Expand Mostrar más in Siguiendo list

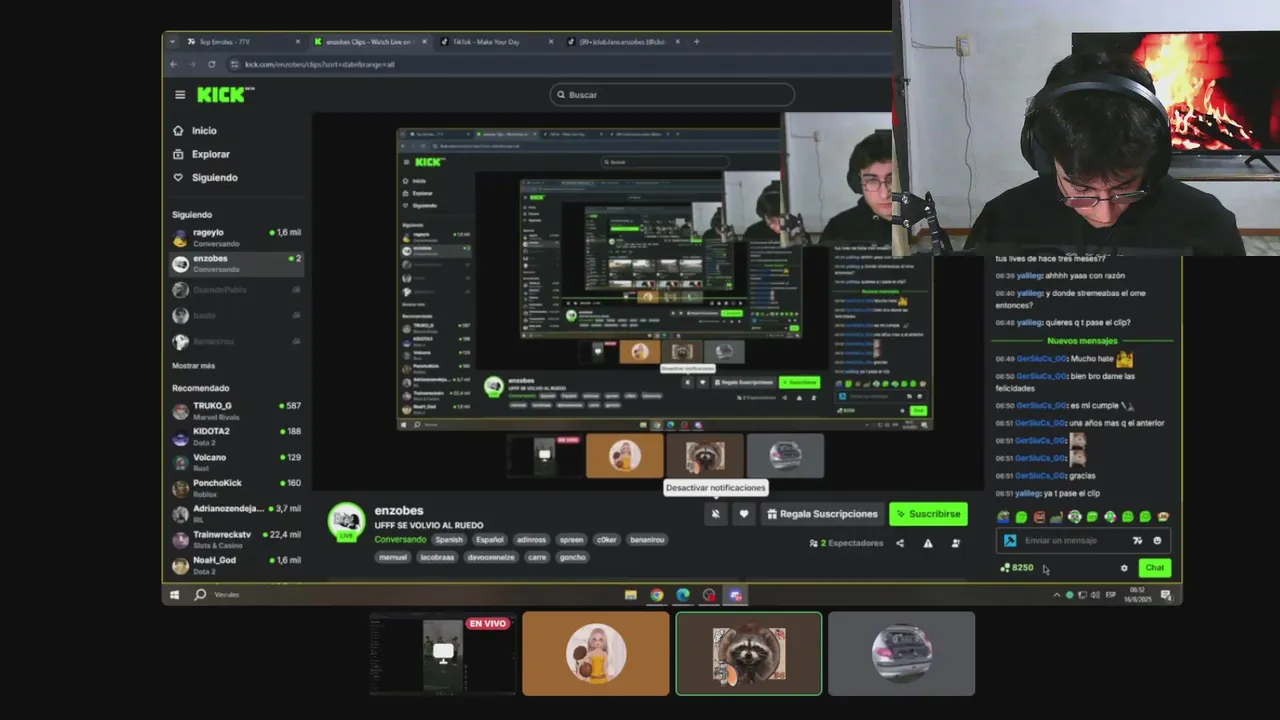coord(193,366)
